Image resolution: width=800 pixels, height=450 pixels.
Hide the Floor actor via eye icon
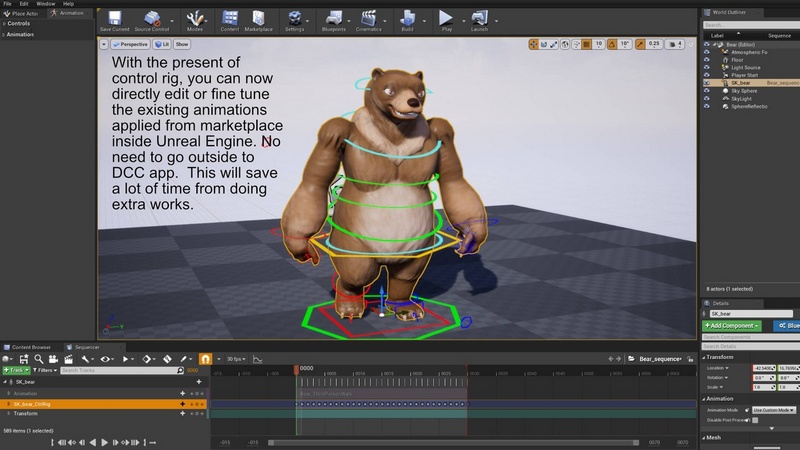(706, 58)
